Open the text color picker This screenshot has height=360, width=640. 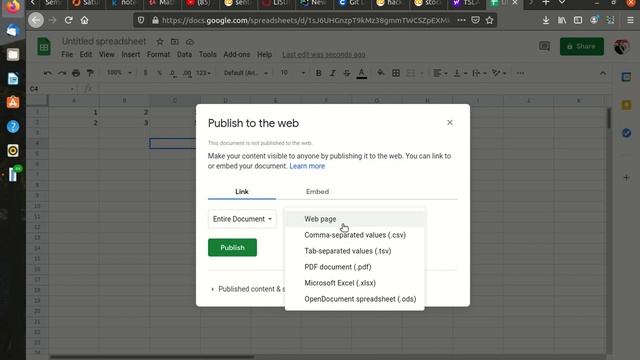point(362,73)
